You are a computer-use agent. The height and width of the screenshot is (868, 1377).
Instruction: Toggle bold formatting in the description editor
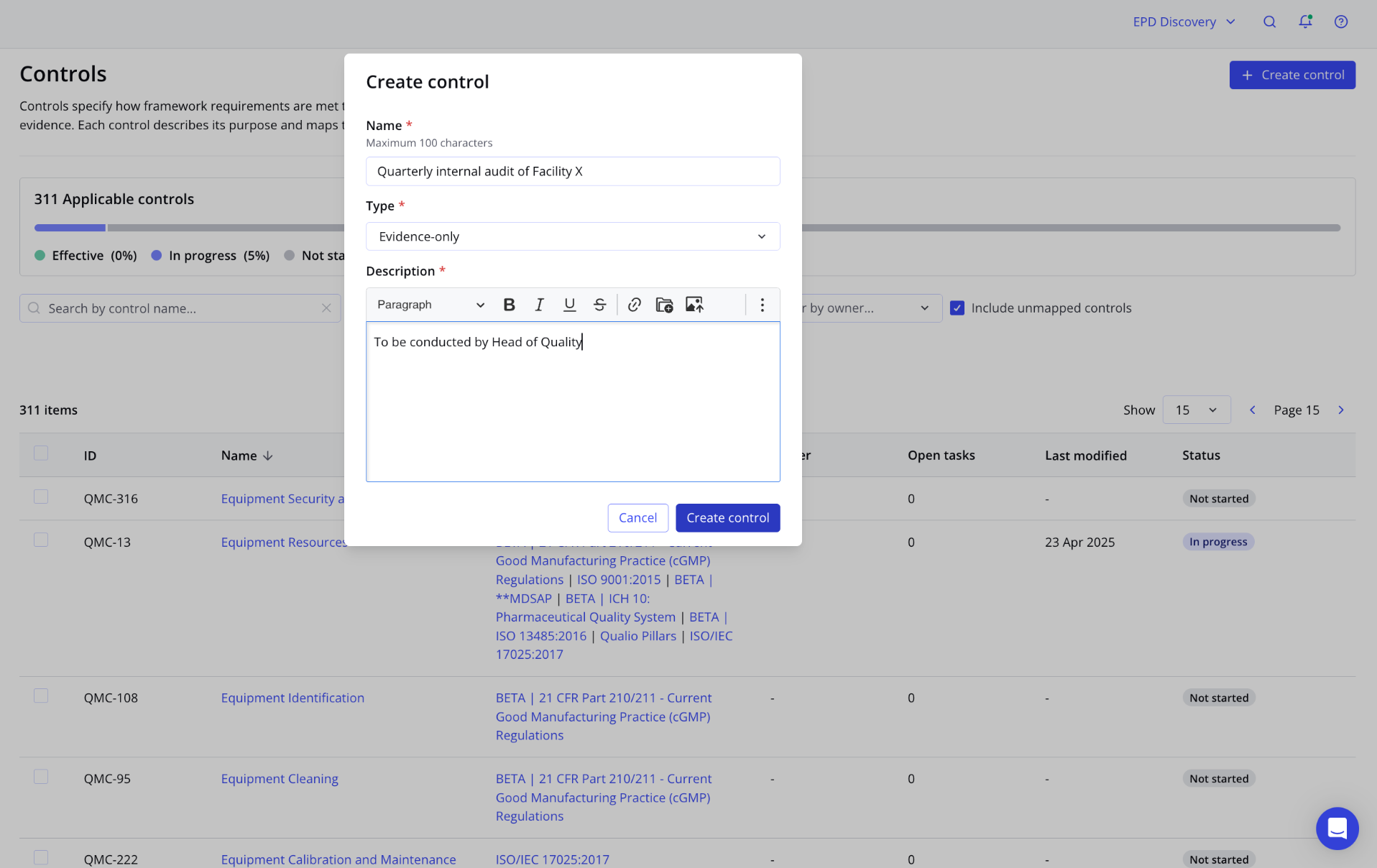[x=509, y=305]
